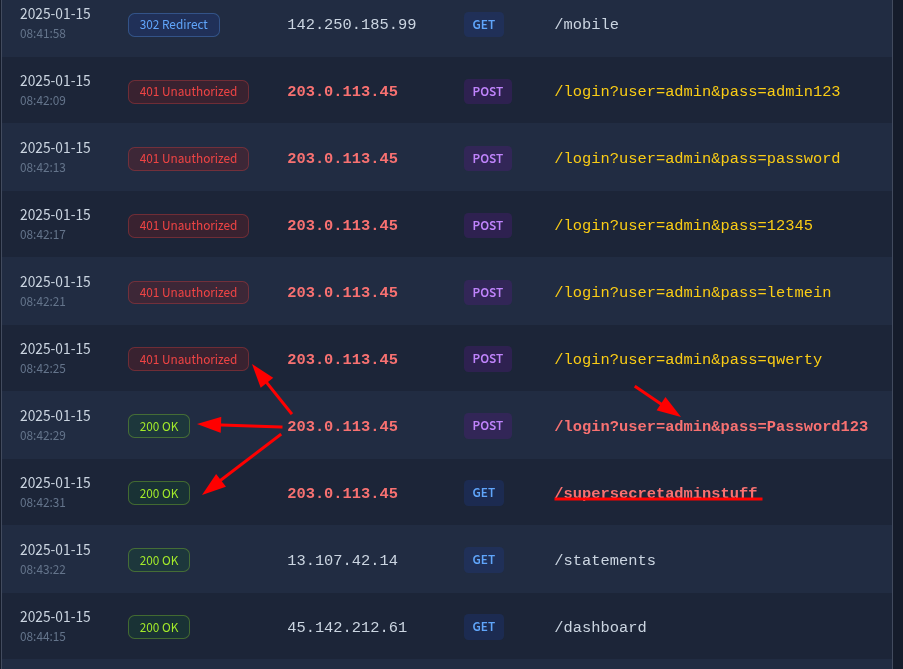Select the 200 OK badge on /dashboard row

click(158, 627)
